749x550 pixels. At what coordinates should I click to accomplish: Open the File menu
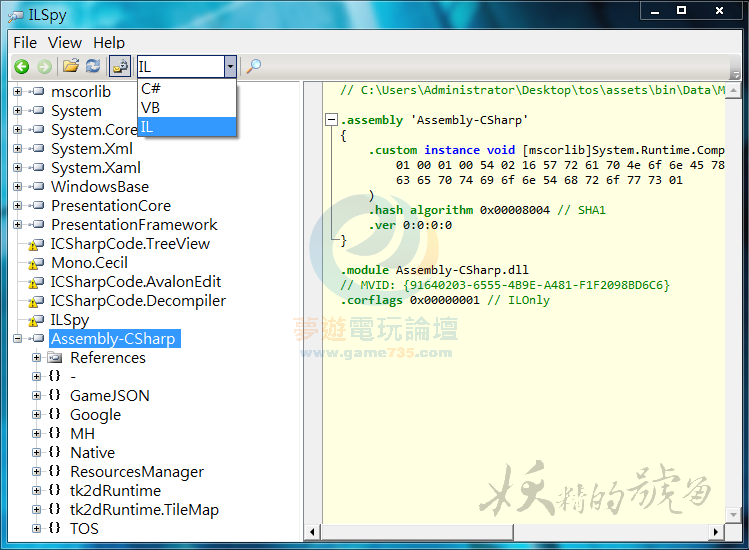pyautogui.click(x=25, y=43)
